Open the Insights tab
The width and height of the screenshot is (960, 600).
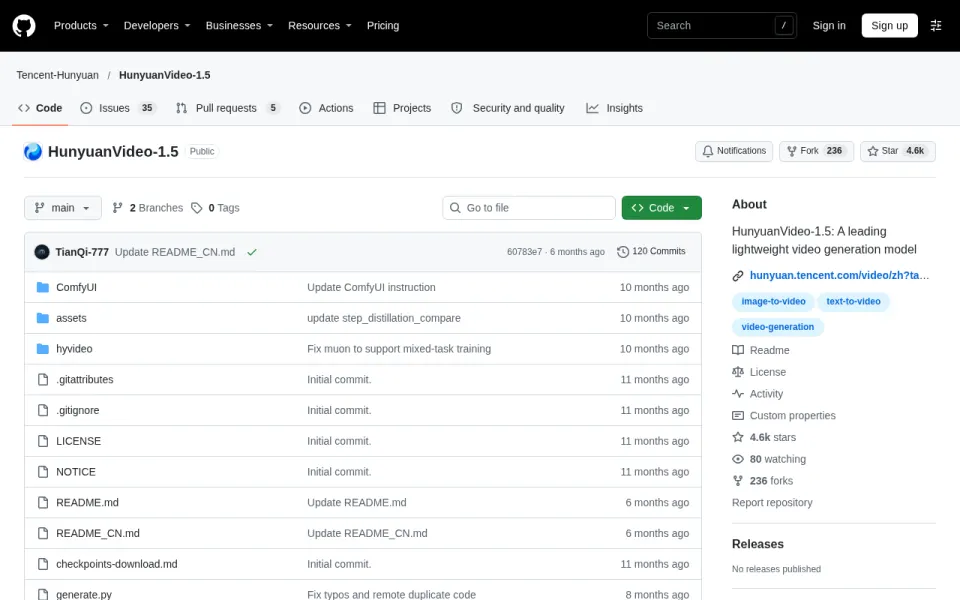[614, 108]
